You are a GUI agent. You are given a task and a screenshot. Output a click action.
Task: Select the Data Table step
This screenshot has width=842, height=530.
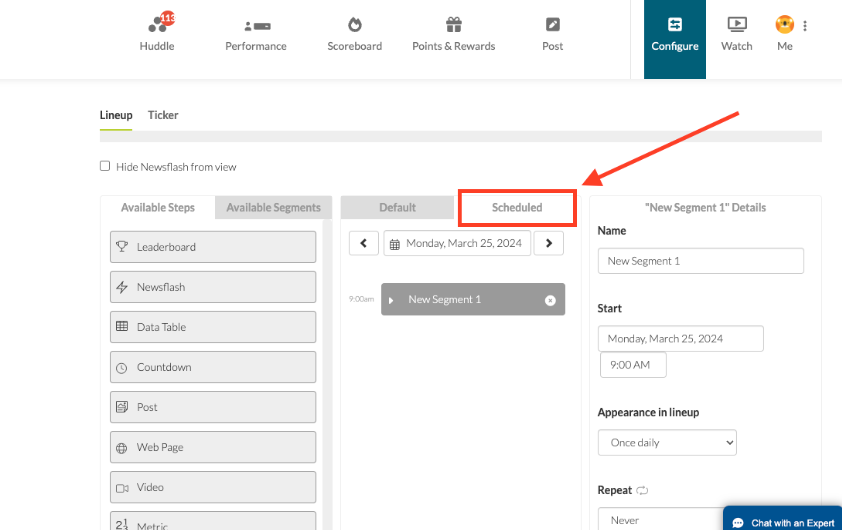tap(213, 327)
